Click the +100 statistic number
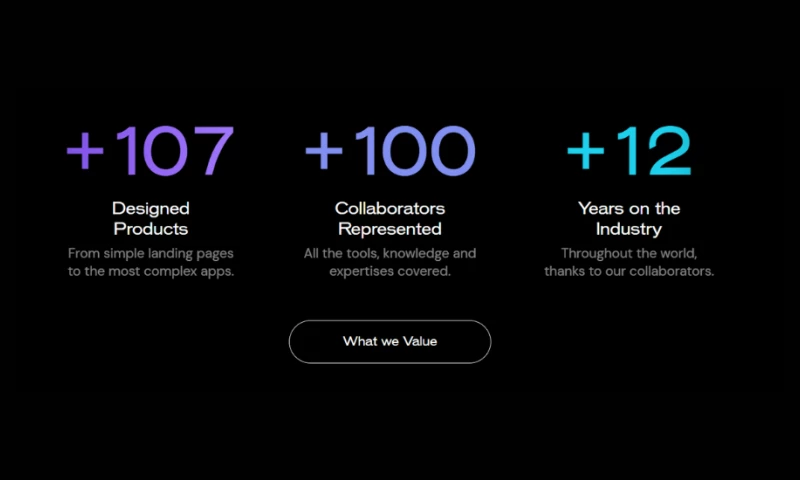800x480 pixels. pyautogui.click(x=390, y=151)
